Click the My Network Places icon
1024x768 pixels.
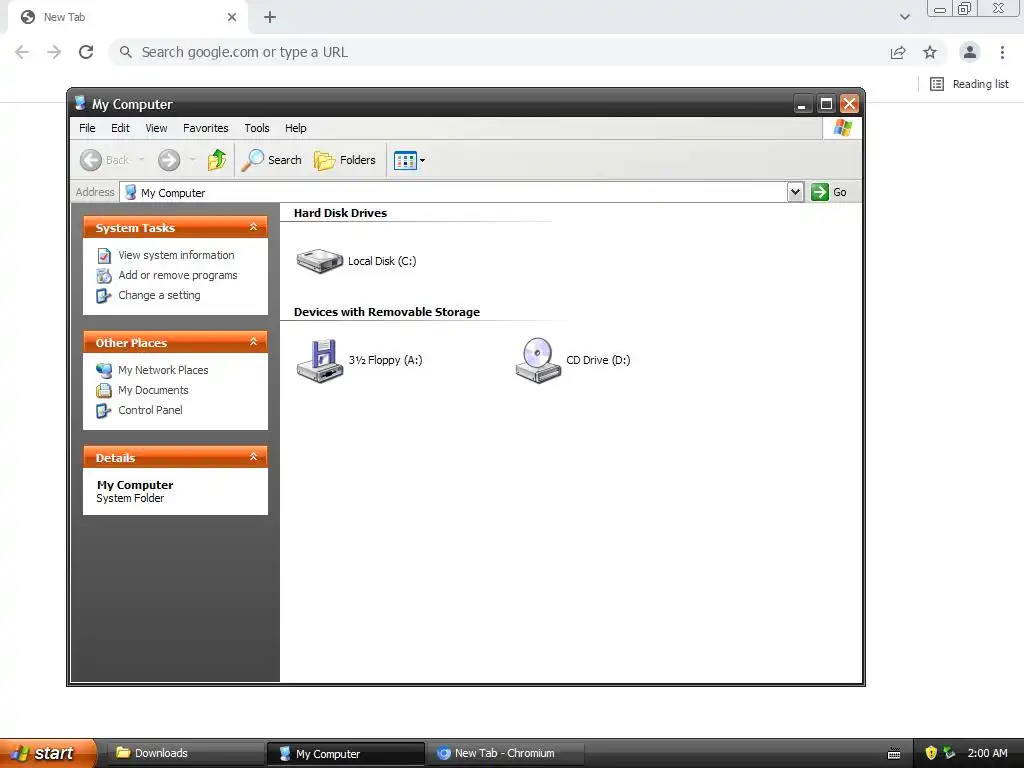[x=104, y=370]
